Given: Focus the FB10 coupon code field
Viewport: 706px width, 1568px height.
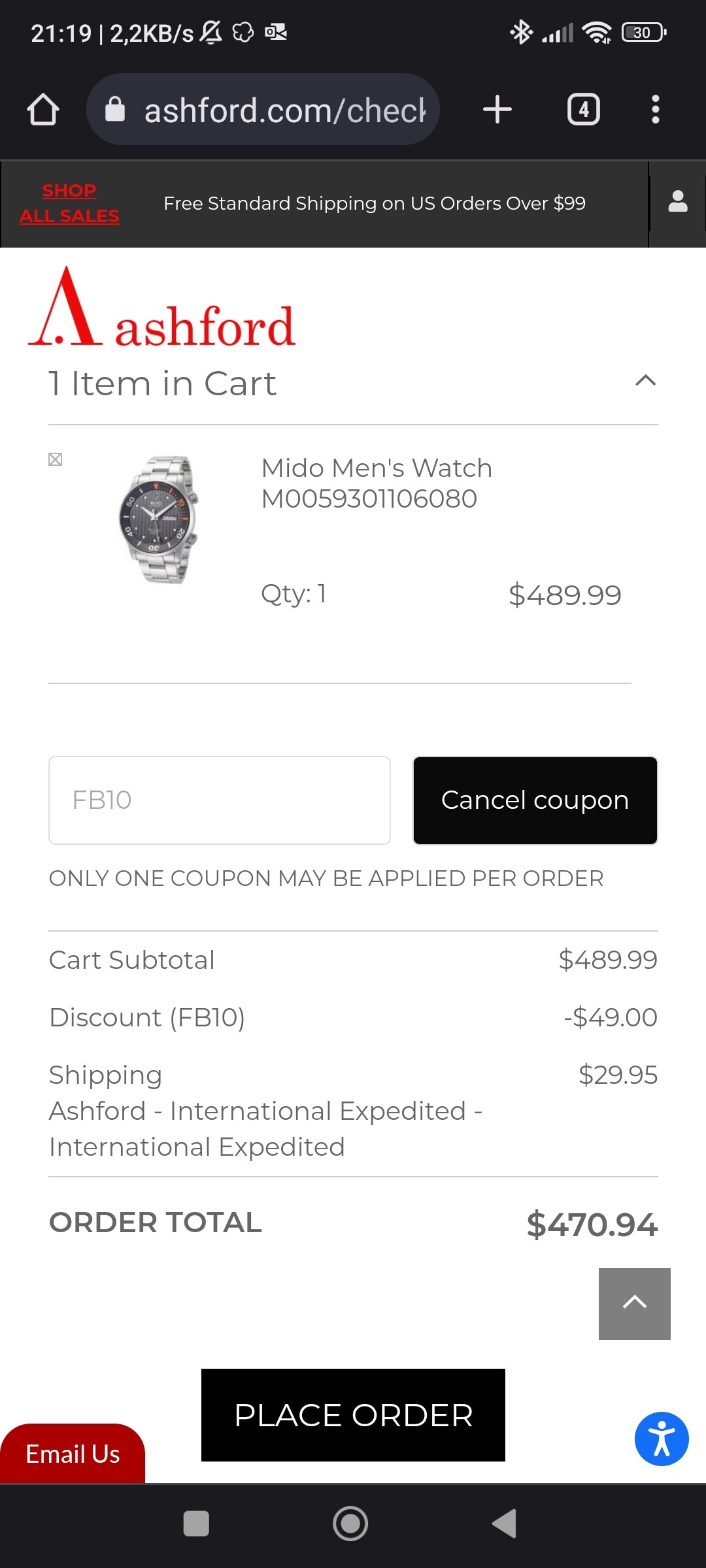Looking at the screenshot, I should 220,800.
